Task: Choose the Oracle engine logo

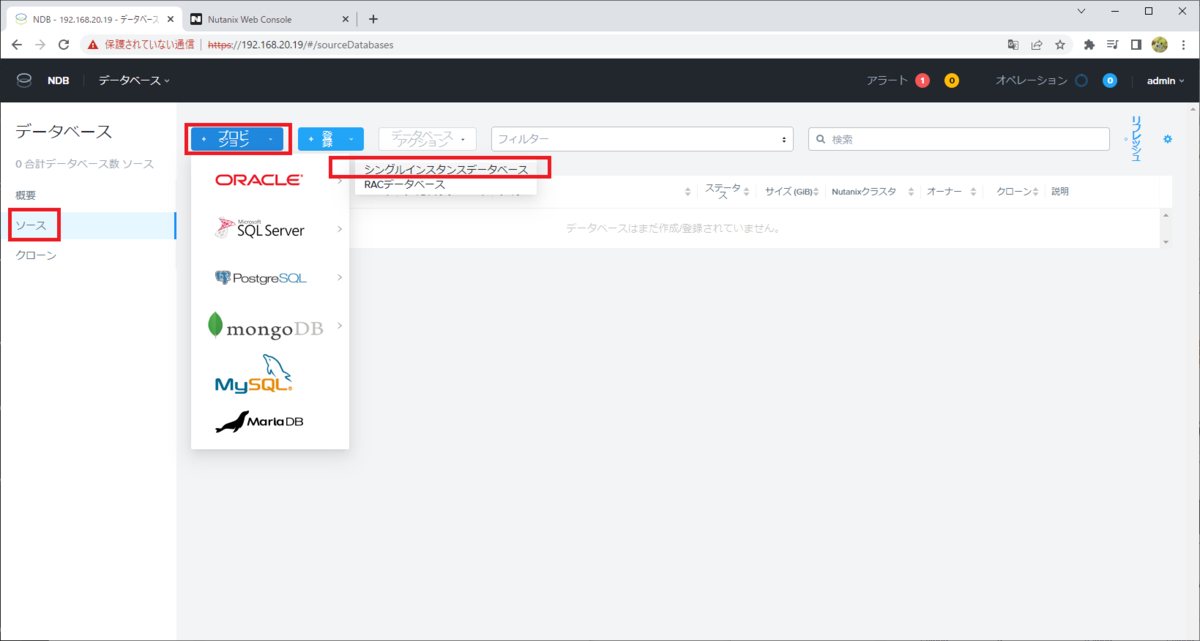Action: point(258,180)
